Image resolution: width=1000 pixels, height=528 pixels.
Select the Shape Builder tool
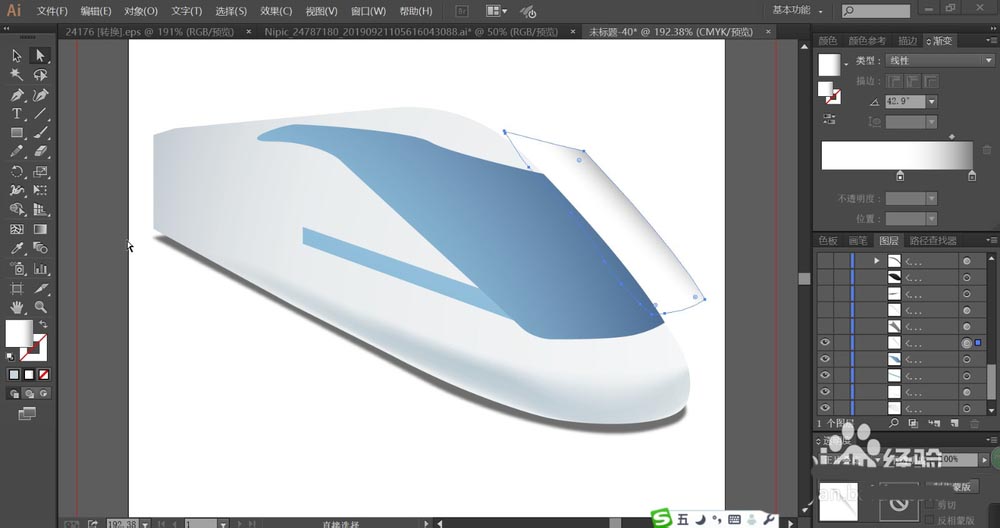pyautogui.click(x=17, y=209)
